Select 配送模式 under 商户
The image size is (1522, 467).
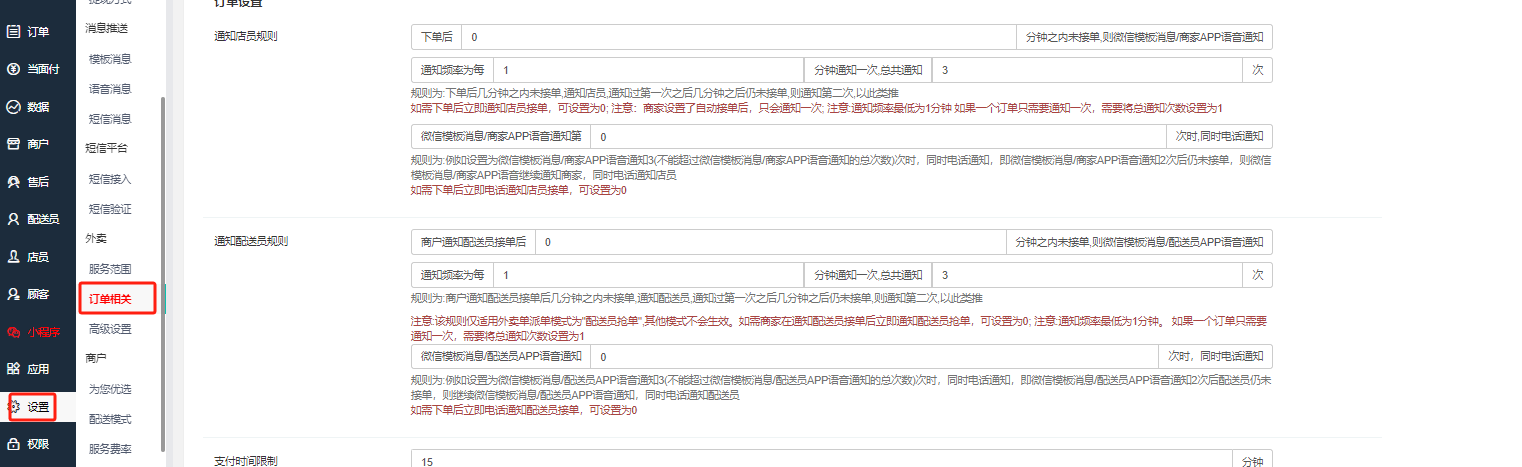pos(110,419)
